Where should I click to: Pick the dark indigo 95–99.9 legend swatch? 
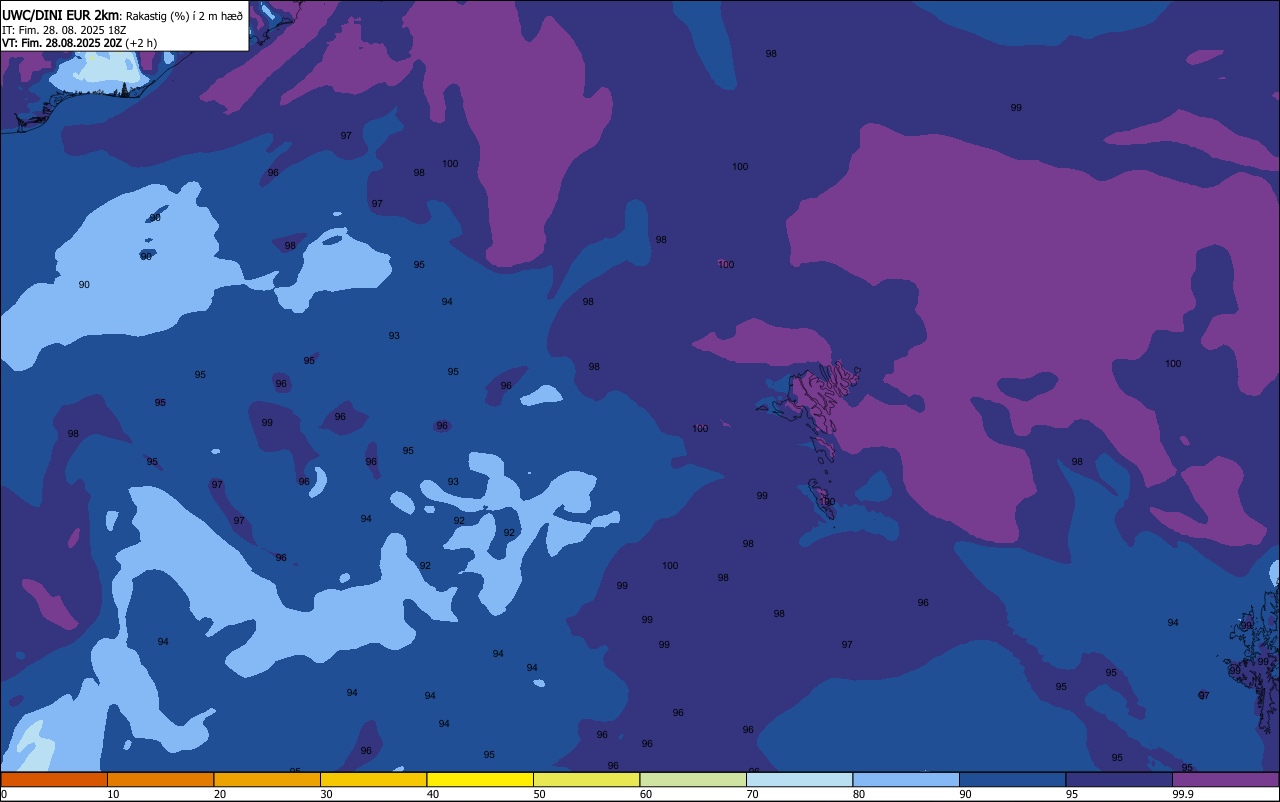tap(1119, 779)
